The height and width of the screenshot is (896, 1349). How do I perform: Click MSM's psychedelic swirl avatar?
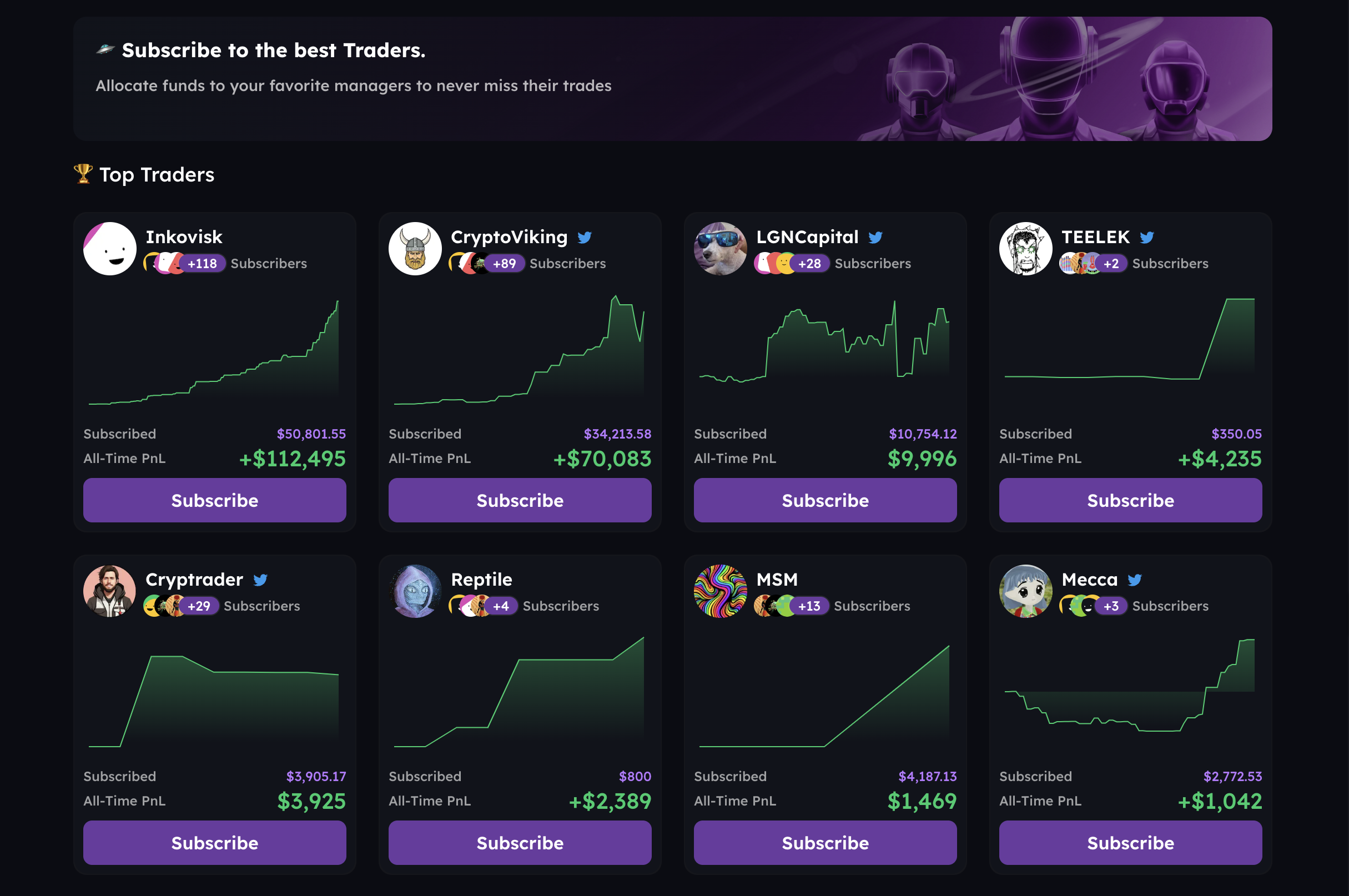(720, 591)
